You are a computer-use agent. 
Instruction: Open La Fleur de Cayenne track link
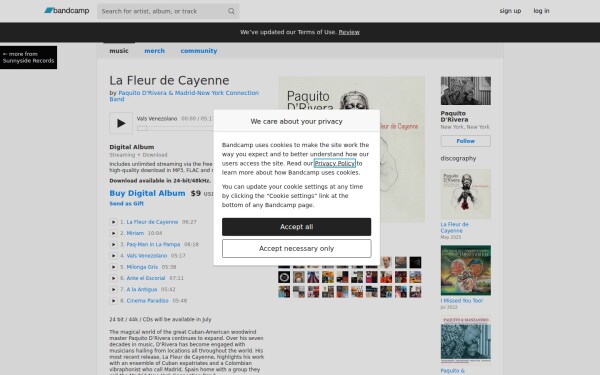(152, 222)
